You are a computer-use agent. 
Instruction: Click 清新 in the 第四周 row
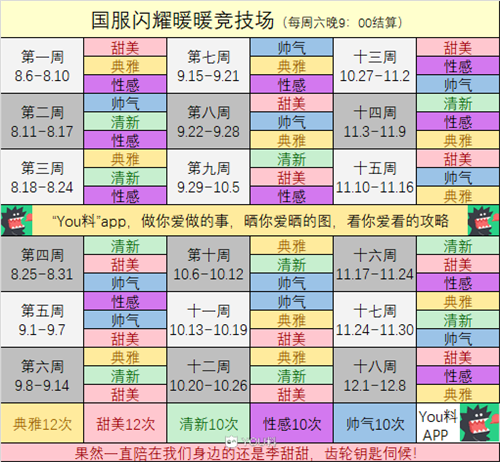tap(125, 246)
